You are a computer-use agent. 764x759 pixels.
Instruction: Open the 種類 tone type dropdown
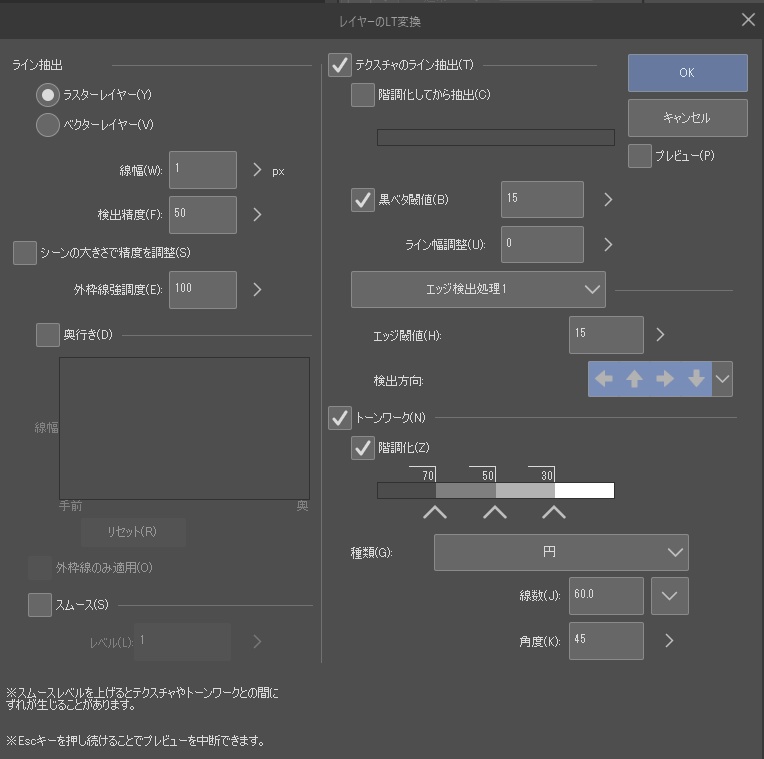(561, 552)
